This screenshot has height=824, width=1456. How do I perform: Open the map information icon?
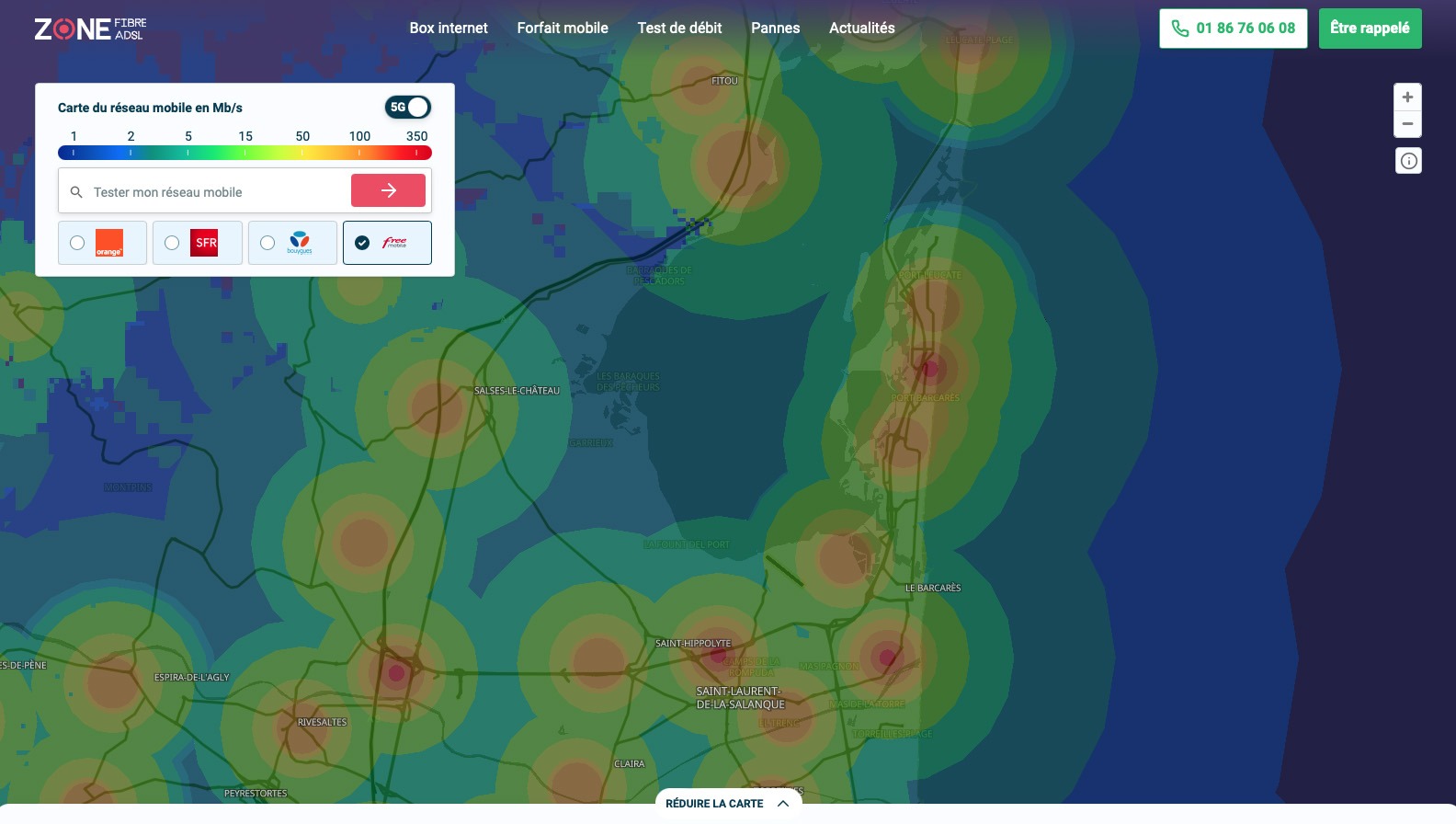click(1408, 161)
